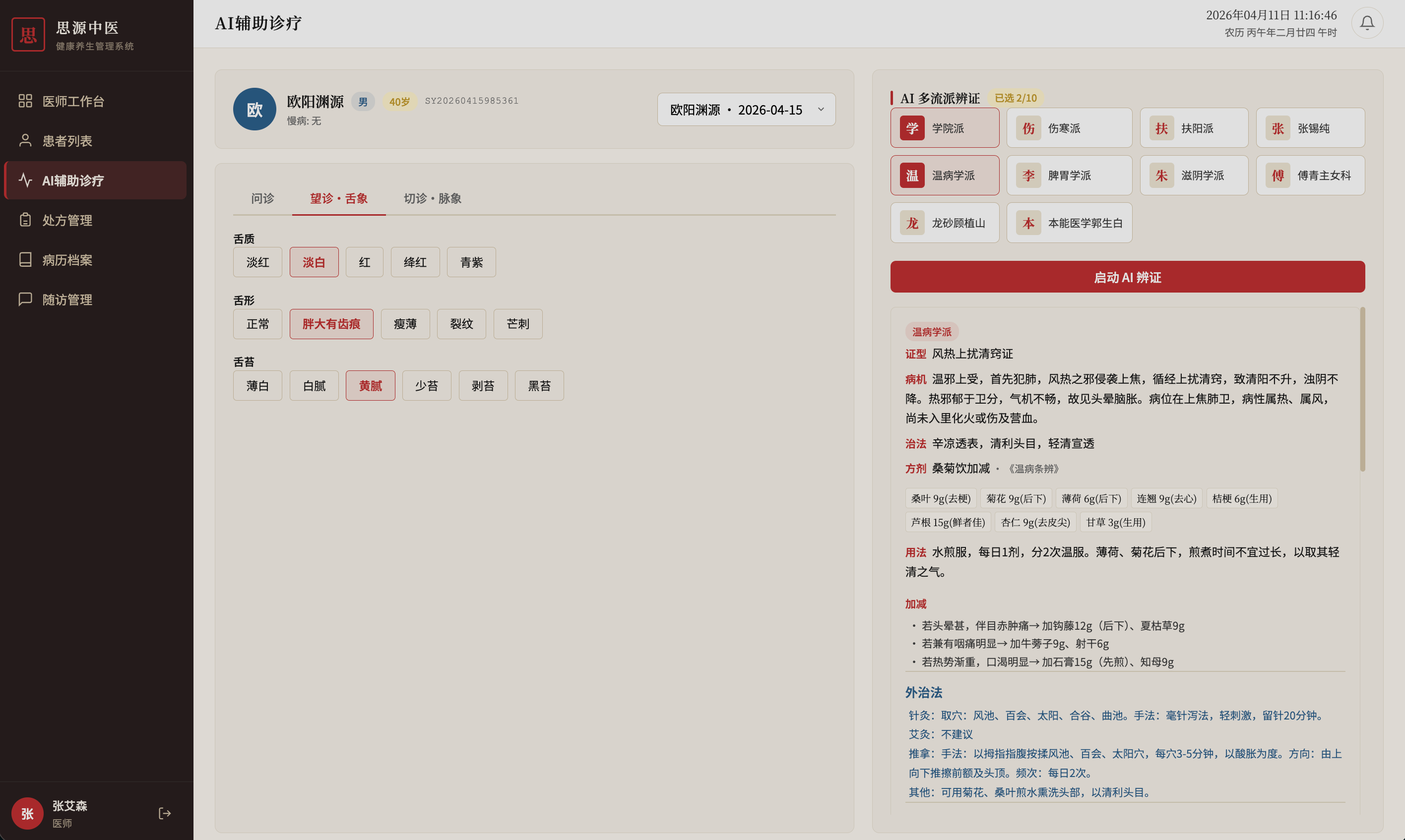Open the 欧阳渊源 2026-04-15 visit dropdown
This screenshot has width=1405, height=840.
coord(736,110)
